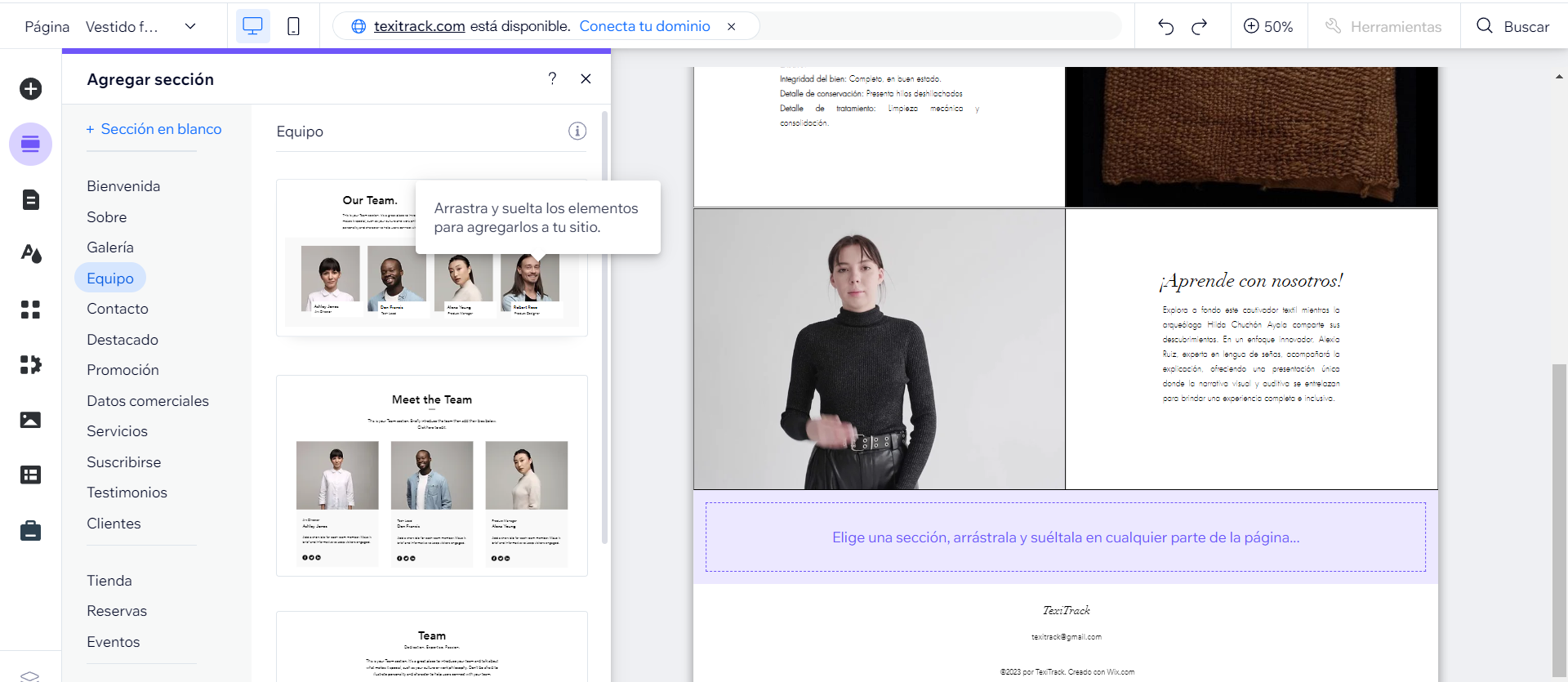The image size is (1568, 682).
Task: Open the Layers icon in sidebar
Action: click(x=30, y=675)
